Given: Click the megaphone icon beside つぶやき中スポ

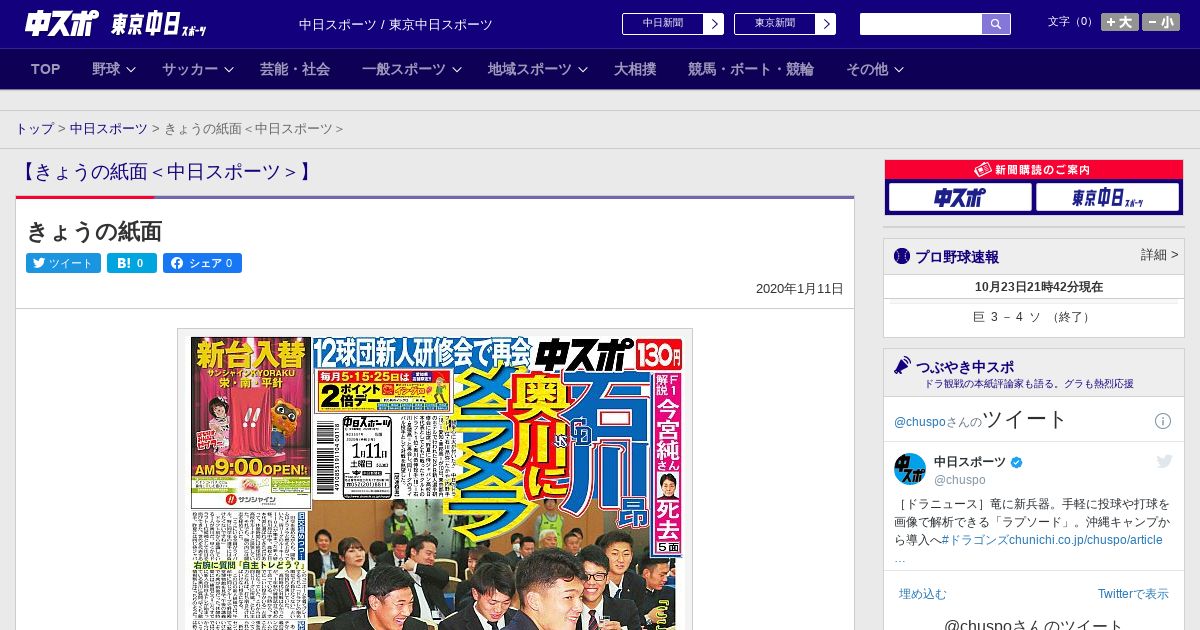Looking at the screenshot, I should pyautogui.click(x=902, y=365).
